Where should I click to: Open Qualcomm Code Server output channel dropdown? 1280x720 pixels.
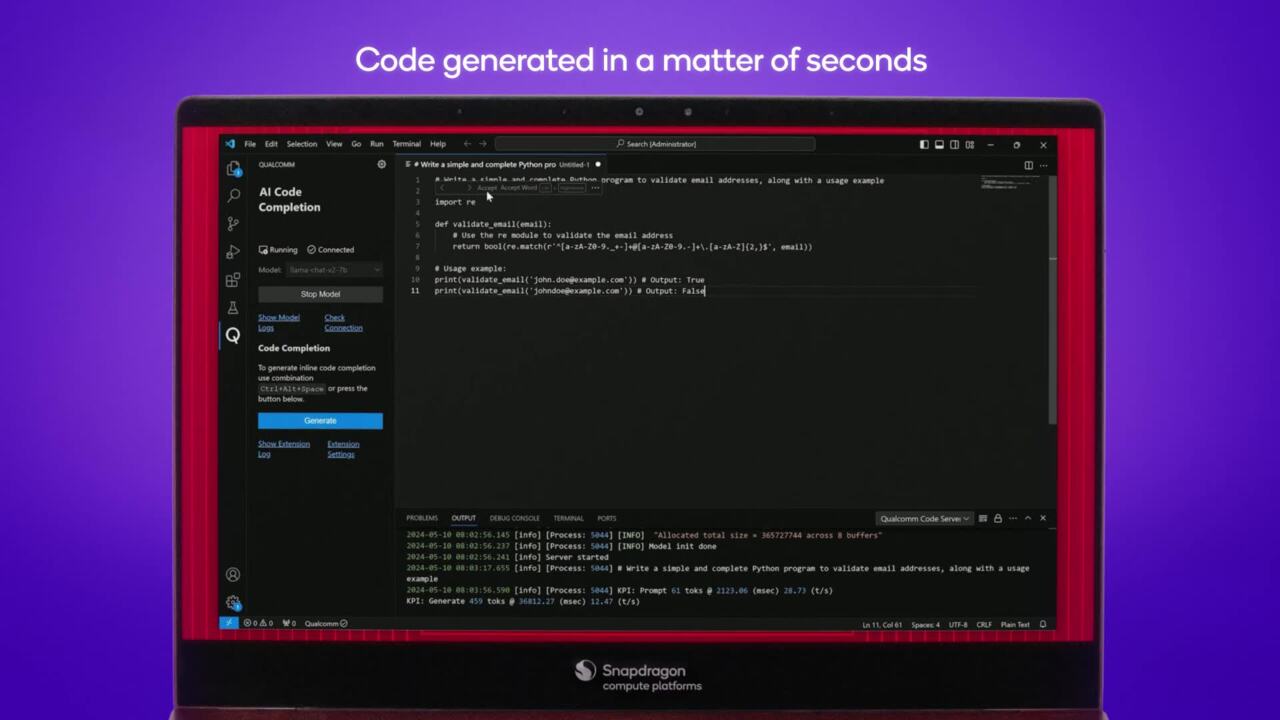click(924, 518)
